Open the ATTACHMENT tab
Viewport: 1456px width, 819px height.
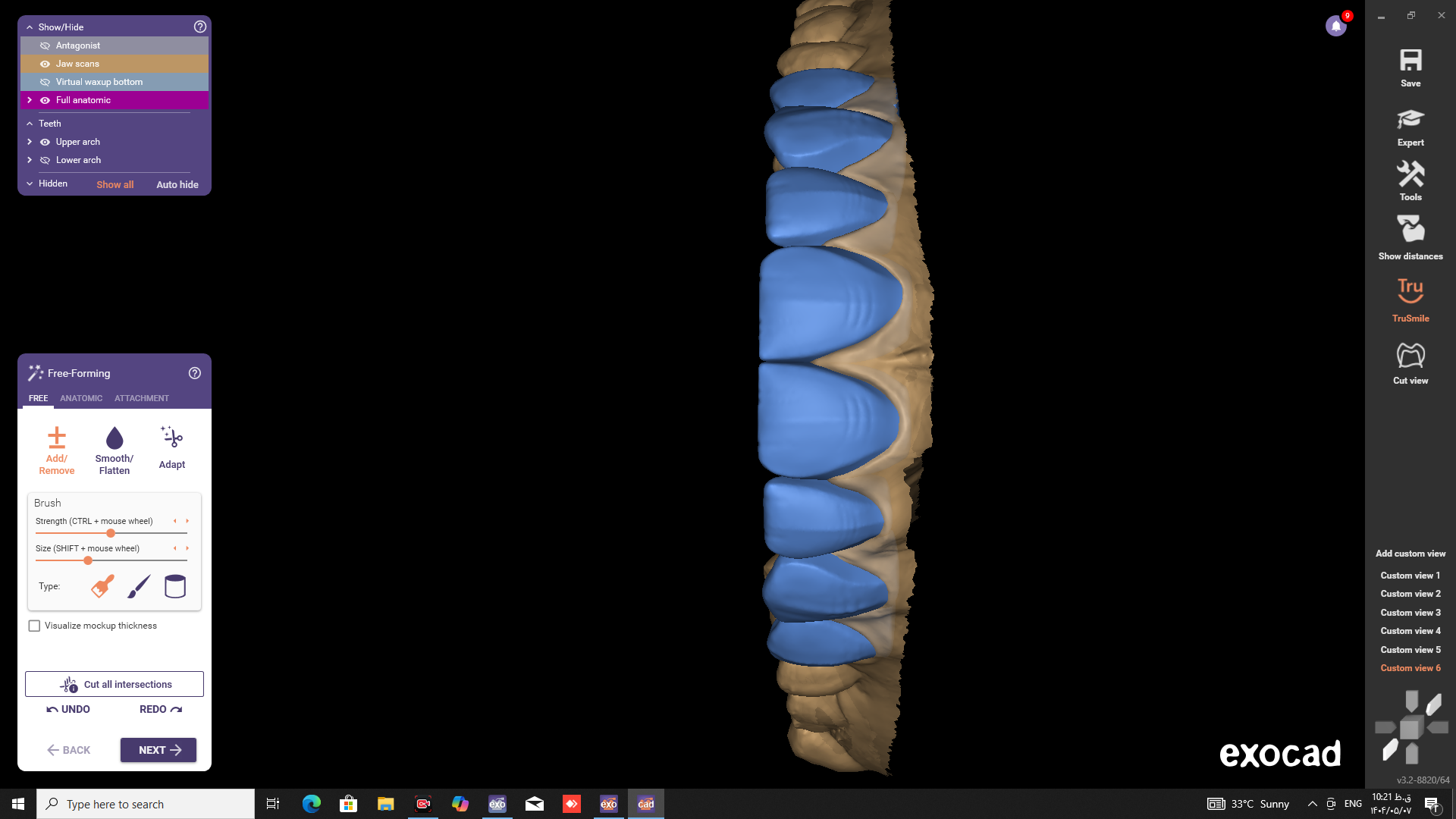click(142, 398)
